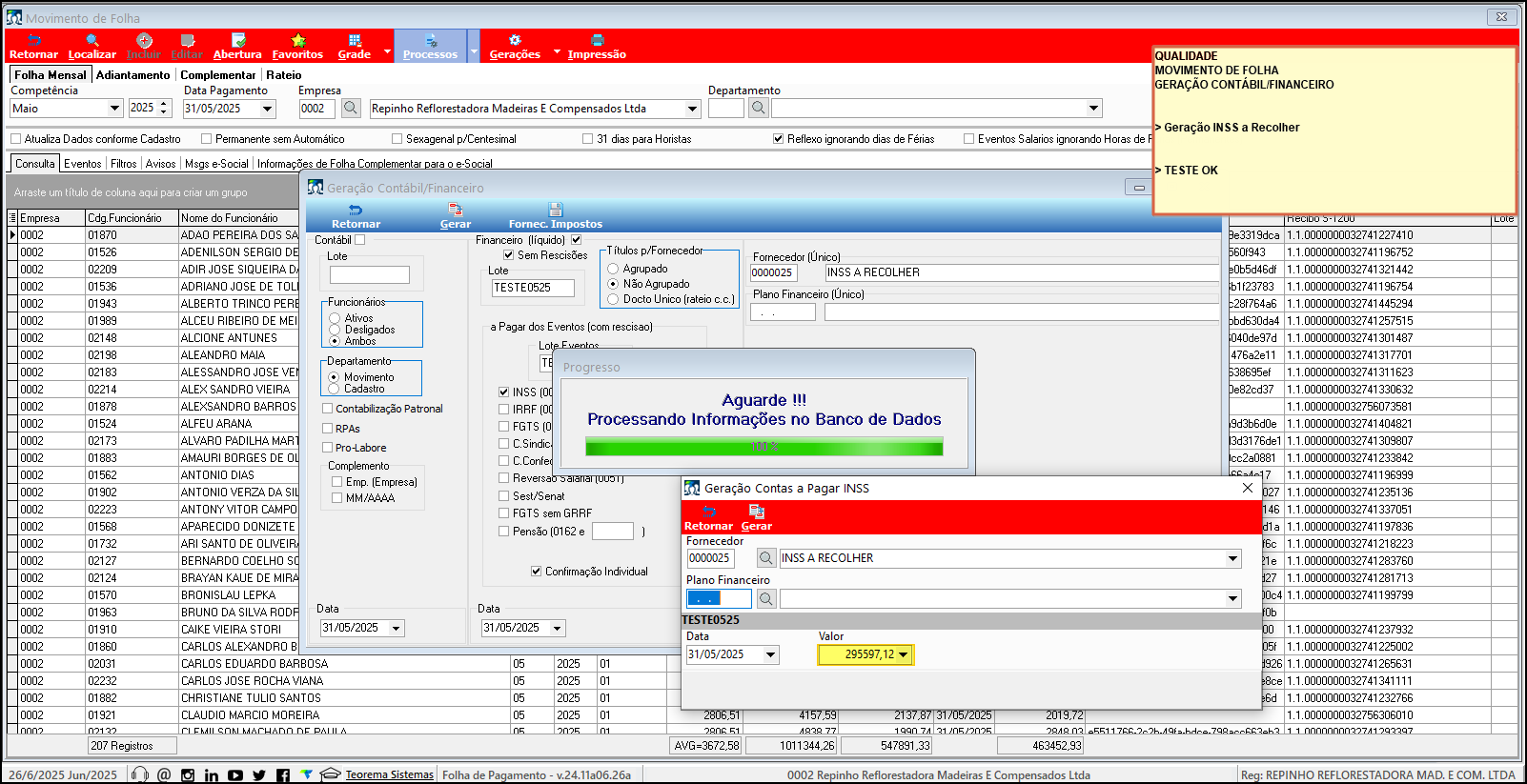
Task: Toggle 31 dias para Horistas checkbox
Action: click(x=588, y=139)
